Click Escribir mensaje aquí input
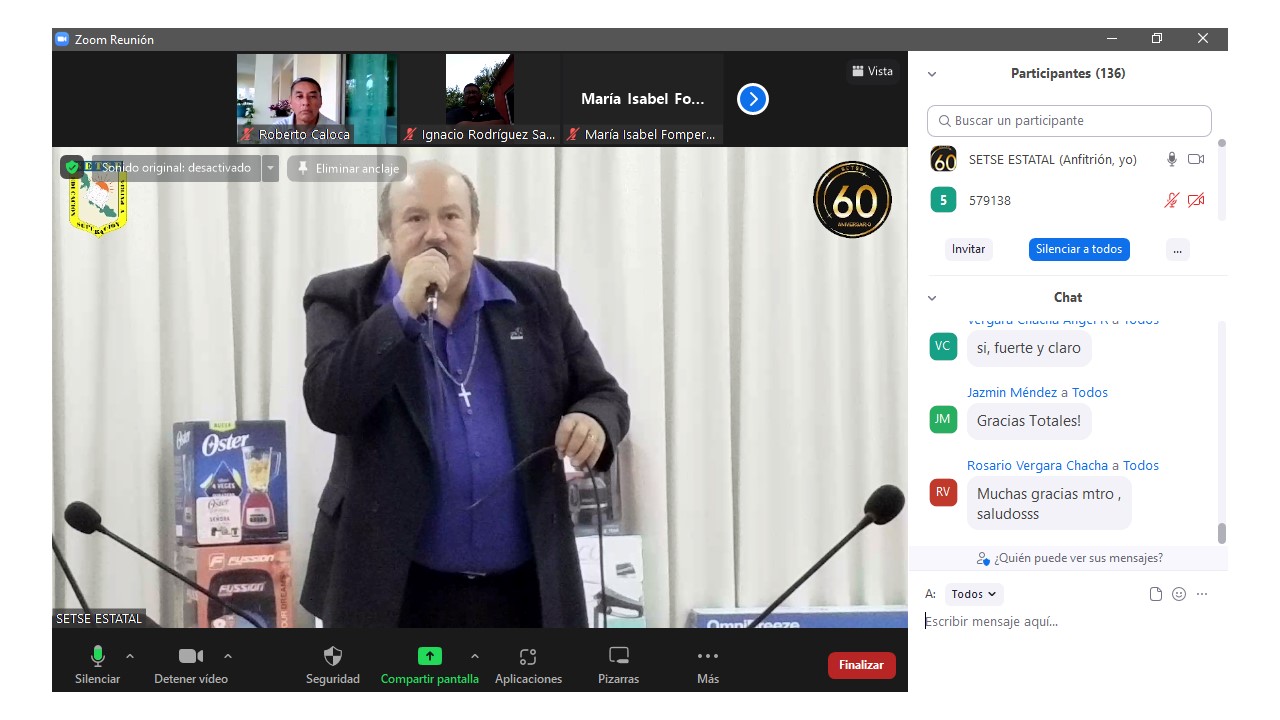This screenshot has width=1280, height=720. pos(1068,622)
